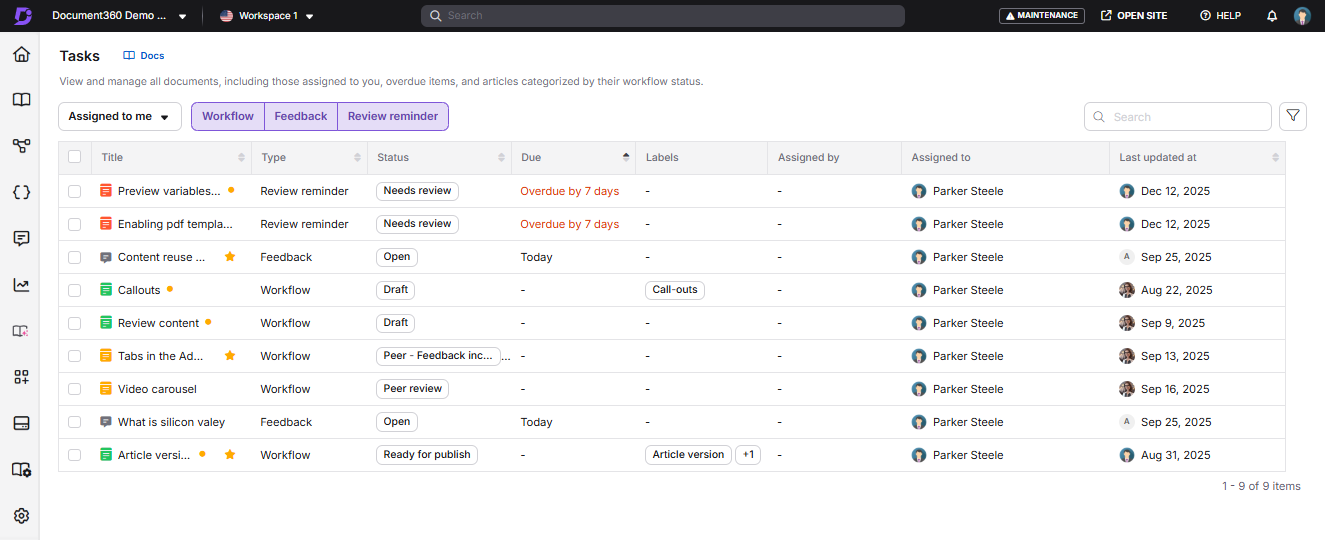The width and height of the screenshot is (1325, 540).
Task: Click red article icon of Preview variables
Action: 106,191
